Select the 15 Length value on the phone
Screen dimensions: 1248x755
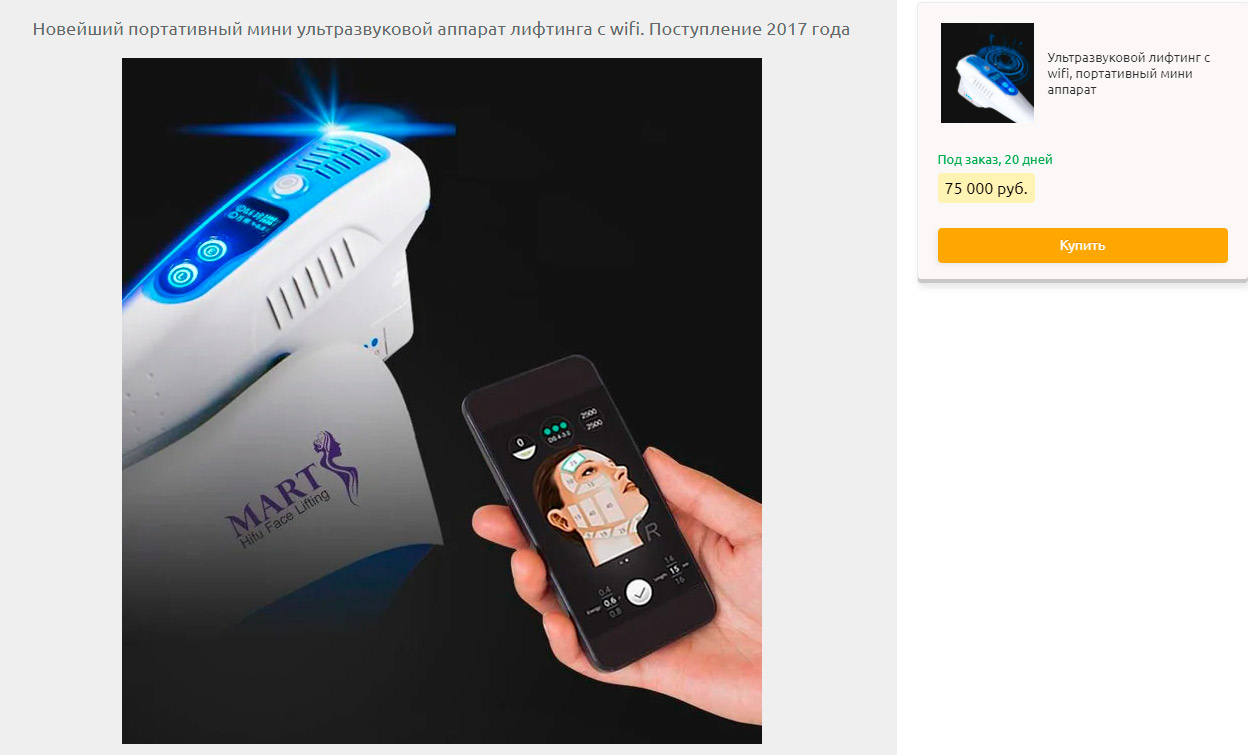click(673, 569)
